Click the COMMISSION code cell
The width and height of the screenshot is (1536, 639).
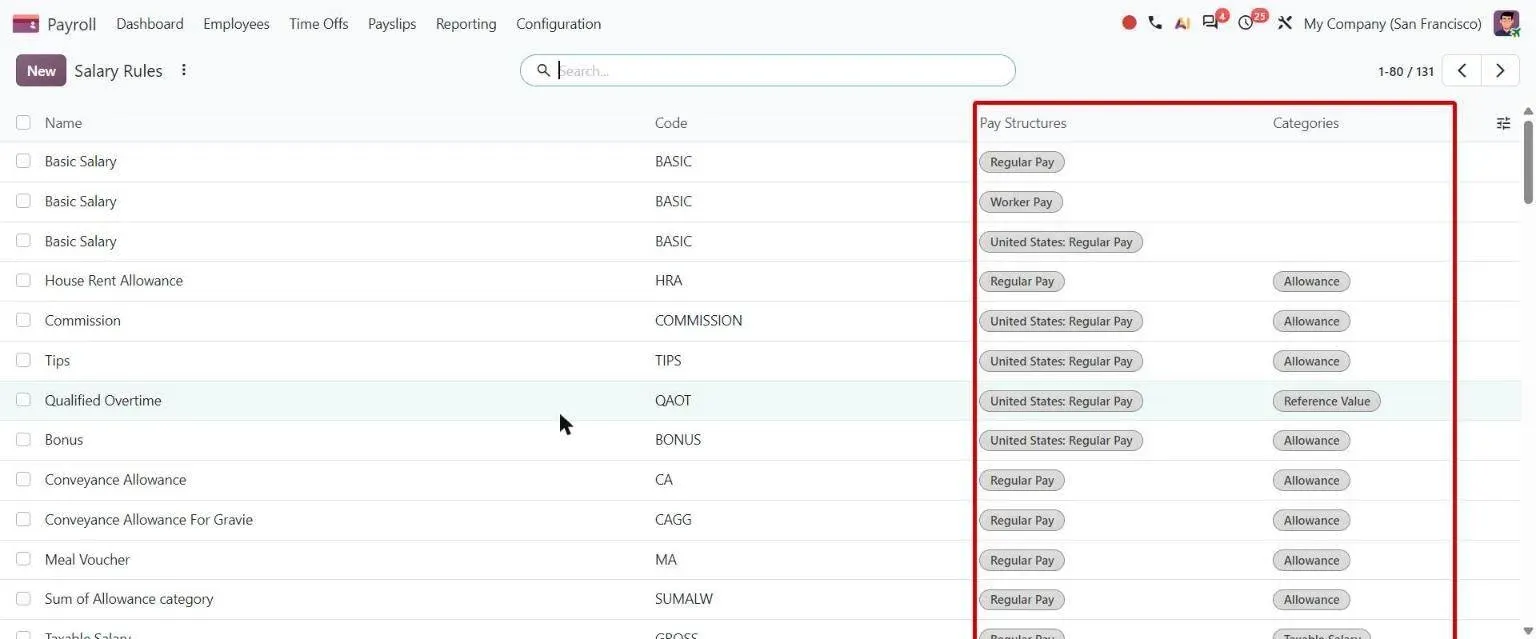pos(698,321)
